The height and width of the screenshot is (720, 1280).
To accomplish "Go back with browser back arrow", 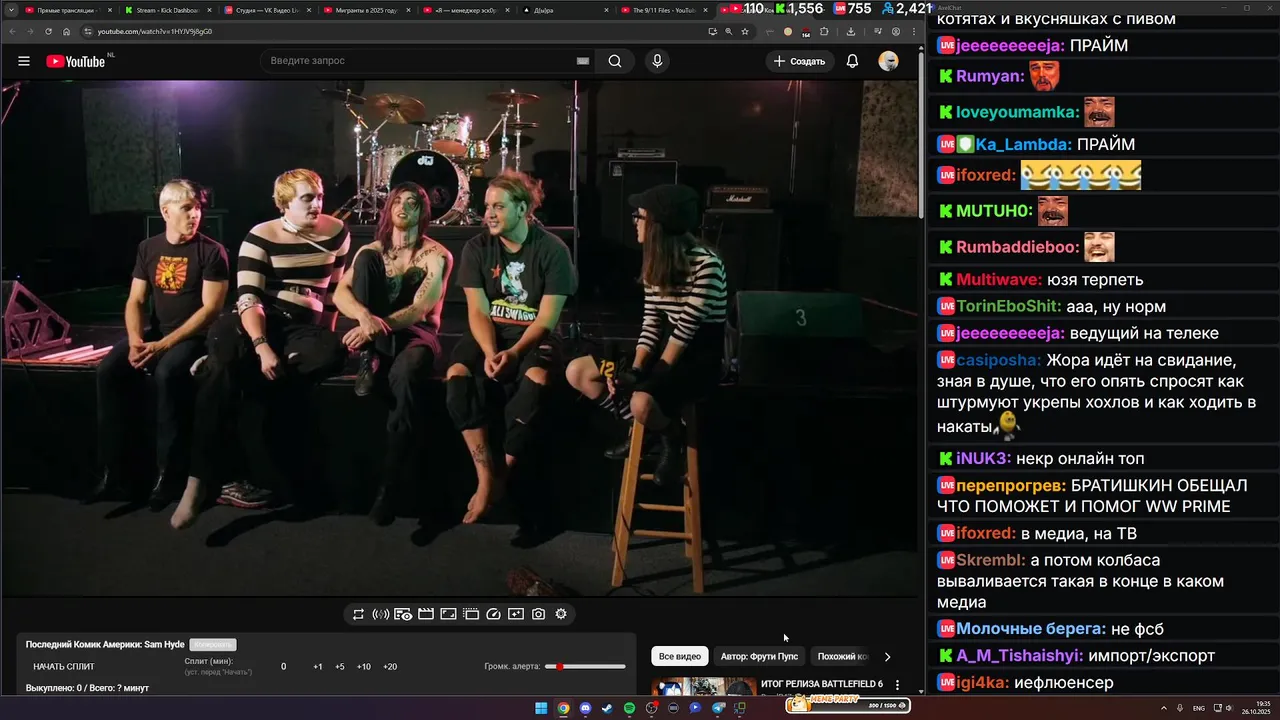I will tap(12, 31).
